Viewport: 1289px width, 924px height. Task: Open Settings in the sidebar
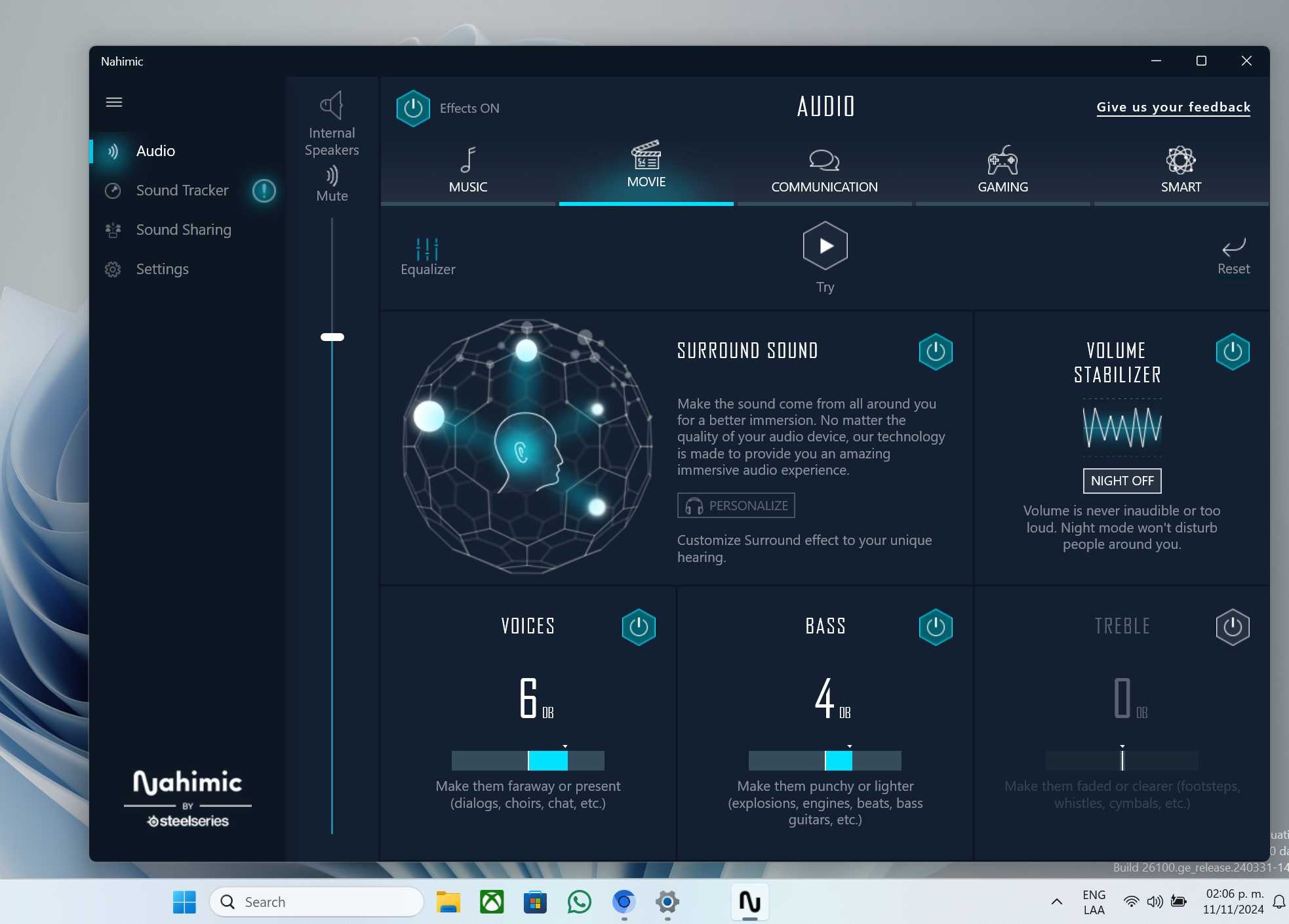162,269
